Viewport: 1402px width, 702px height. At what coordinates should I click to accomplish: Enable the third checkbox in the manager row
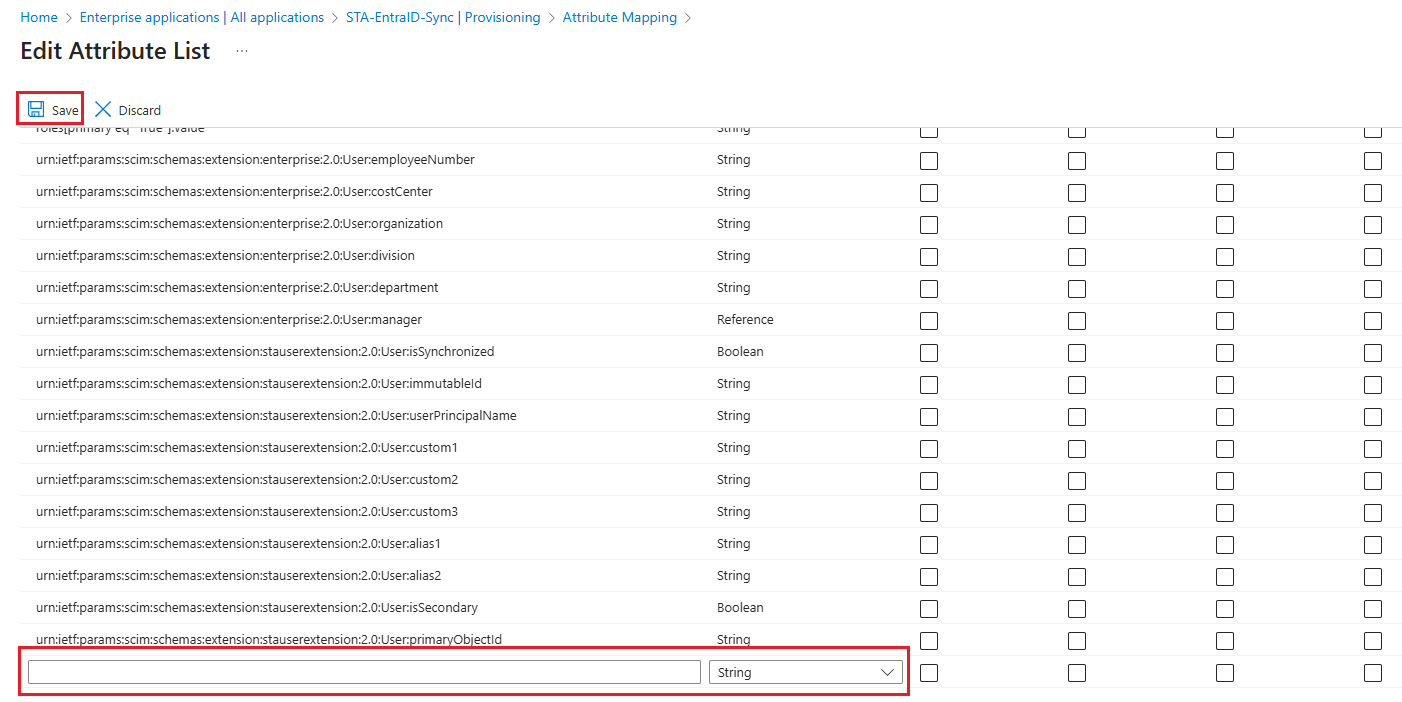(1225, 321)
